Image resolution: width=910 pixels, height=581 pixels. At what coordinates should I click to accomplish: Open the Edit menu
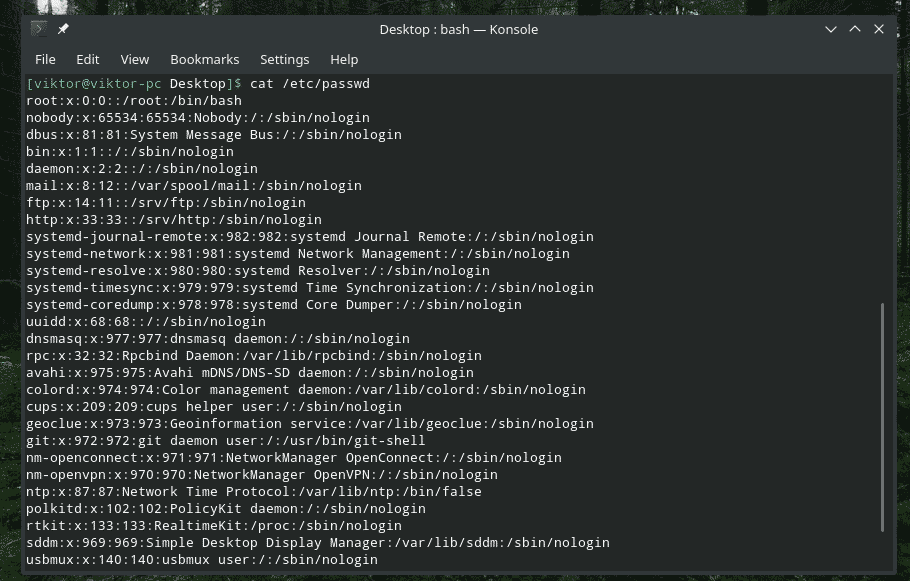click(88, 59)
